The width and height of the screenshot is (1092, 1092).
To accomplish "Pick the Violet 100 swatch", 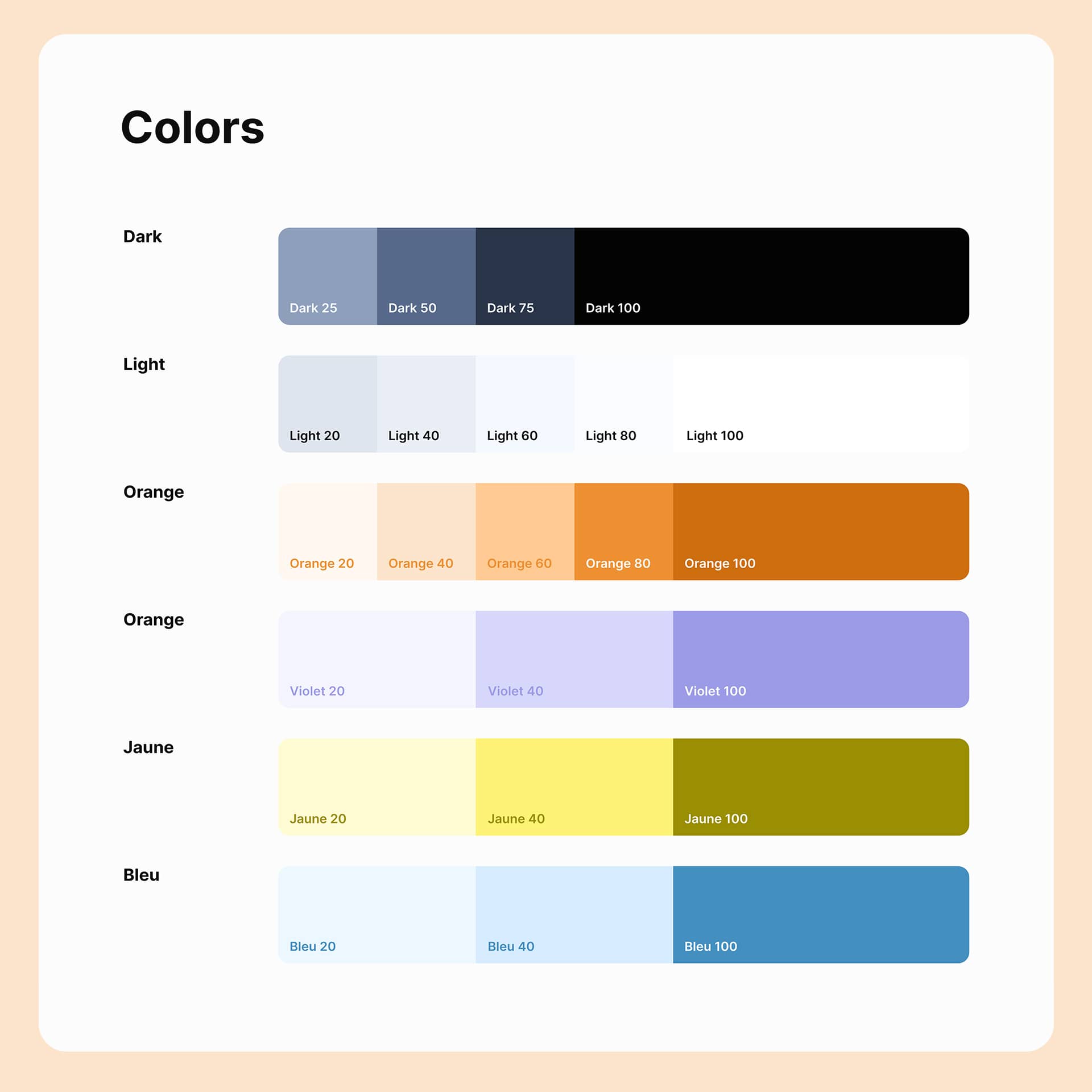I will point(821,659).
